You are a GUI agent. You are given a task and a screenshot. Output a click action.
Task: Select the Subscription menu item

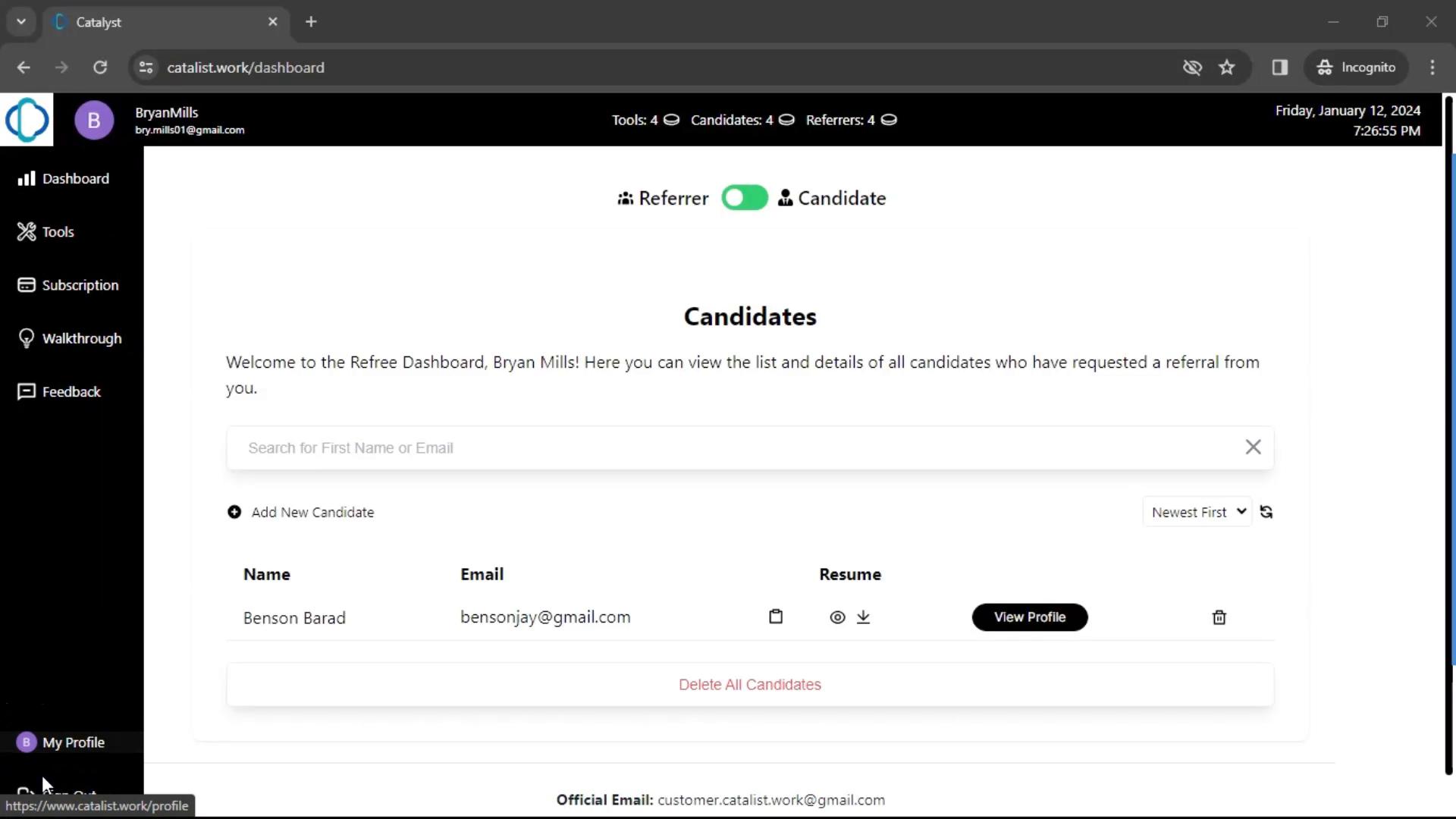point(80,284)
